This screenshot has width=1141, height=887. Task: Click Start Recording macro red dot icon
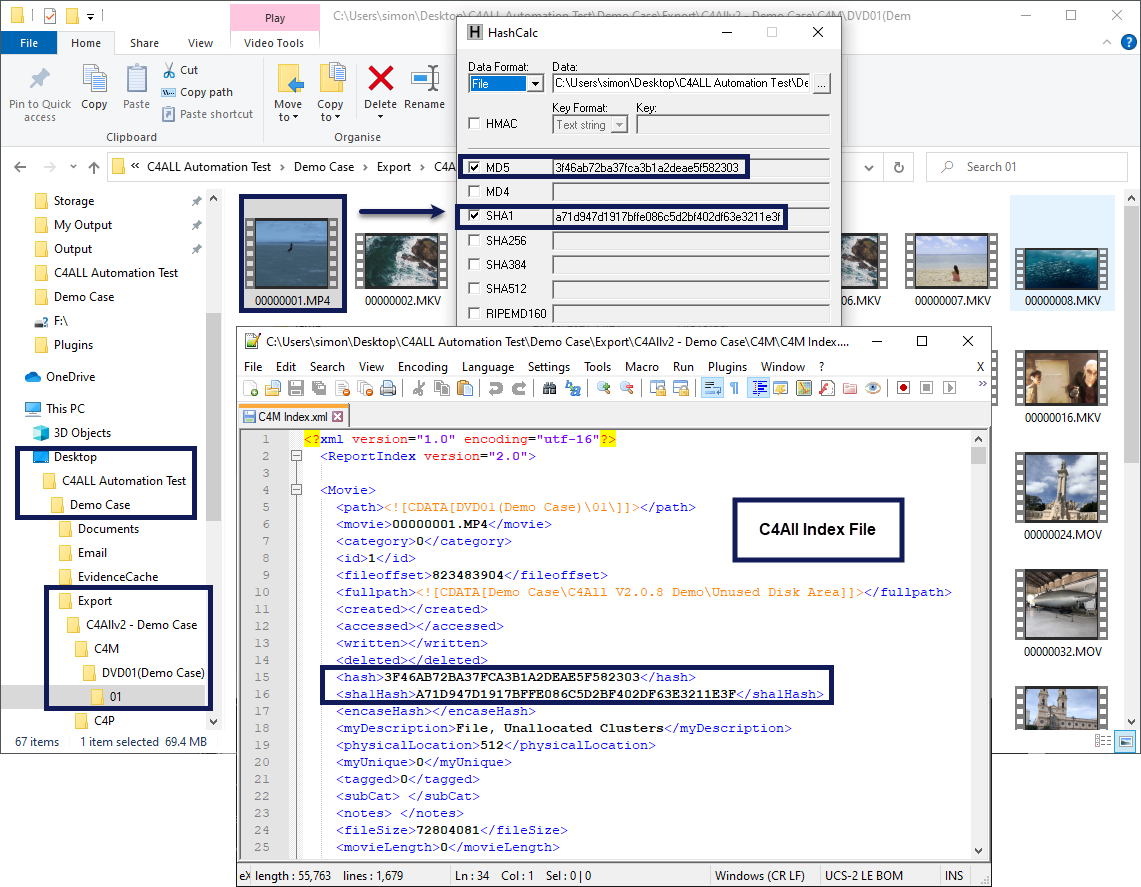(x=903, y=388)
